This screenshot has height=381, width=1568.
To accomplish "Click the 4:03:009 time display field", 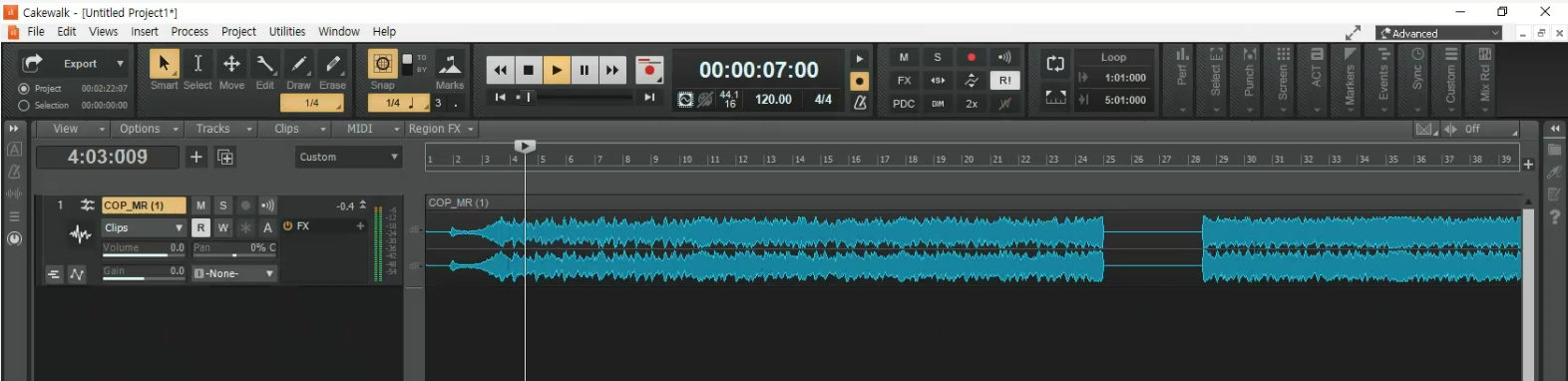I will click(108, 157).
